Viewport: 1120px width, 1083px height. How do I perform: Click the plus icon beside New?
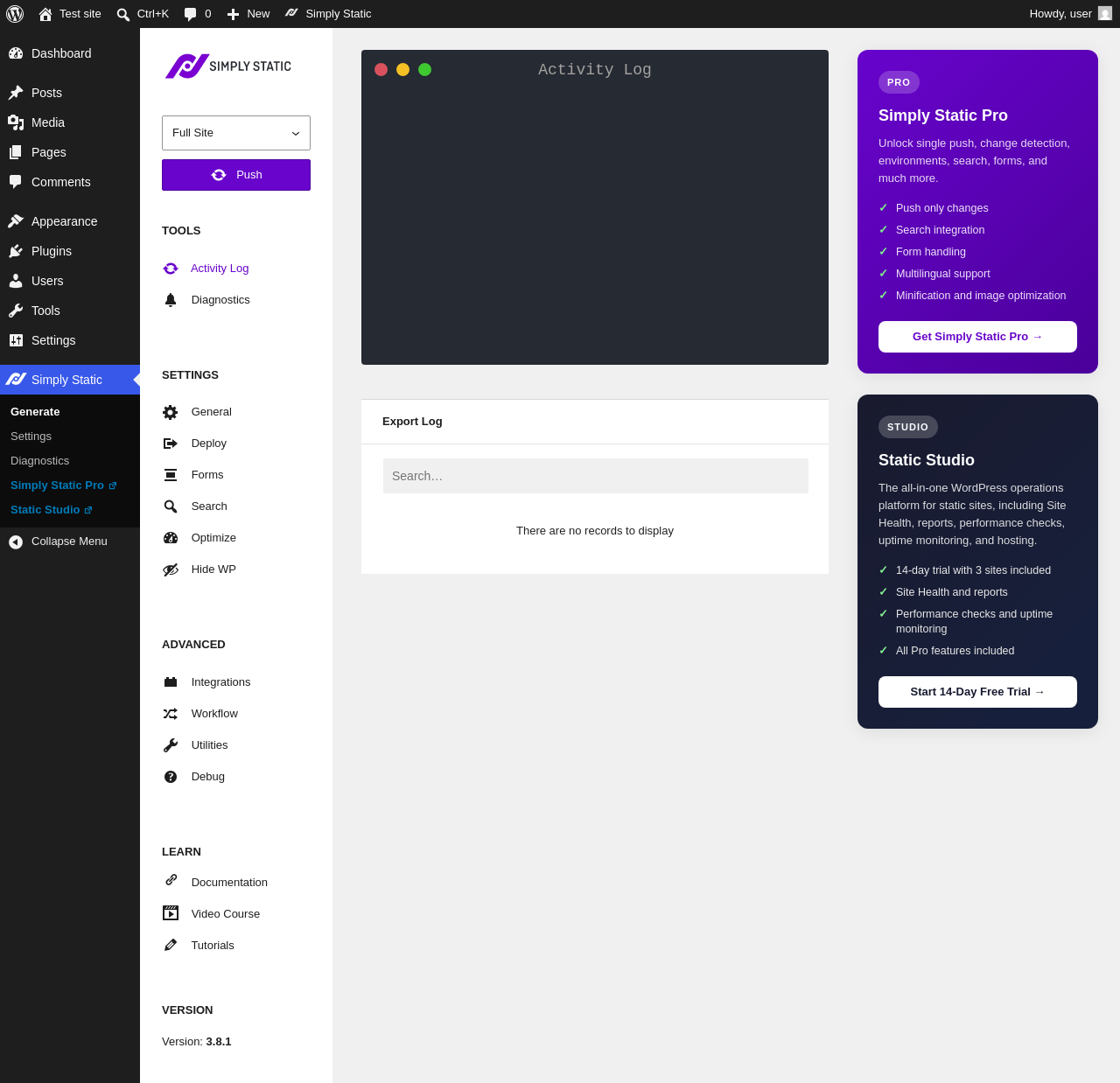click(233, 14)
